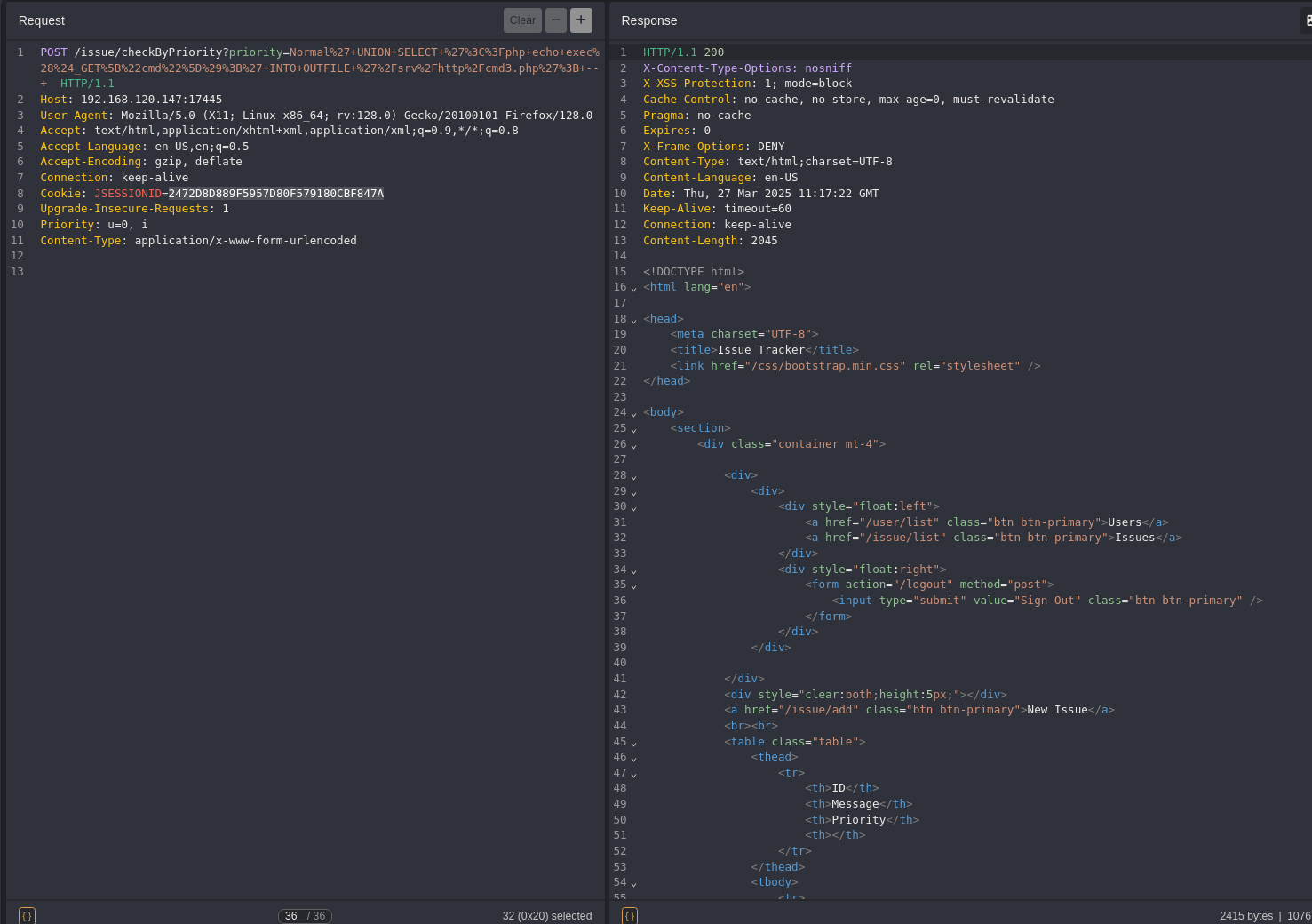1312x924 pixels.
Task: Click the X-XSS-Protection response header
Action: 747,84
